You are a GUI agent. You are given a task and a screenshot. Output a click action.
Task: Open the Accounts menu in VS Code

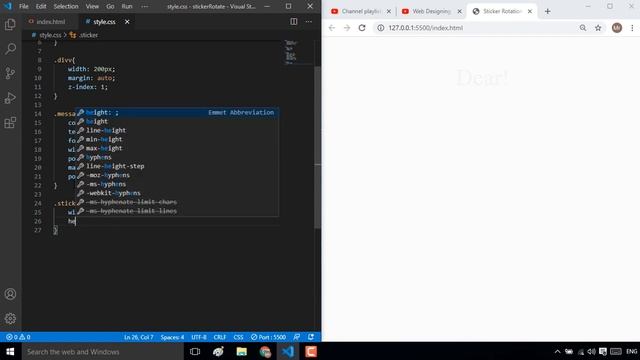click(10, 294)
